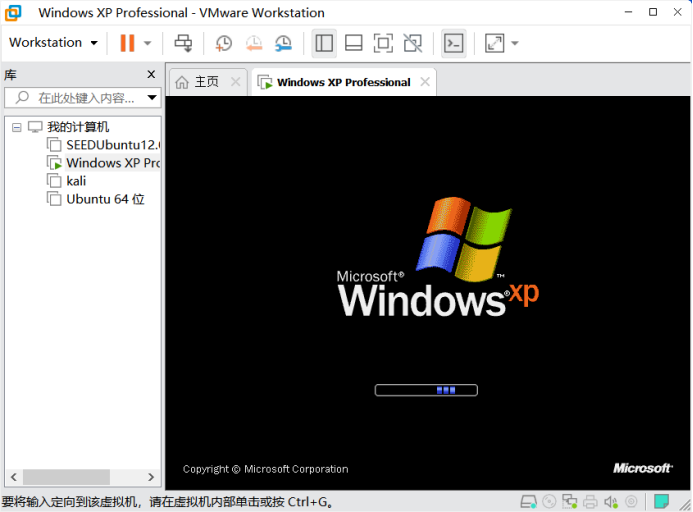Image resolution: width=693 pixels, height=512 pixels.
Task: Revert to the previous snapshot
Action: 254,43
